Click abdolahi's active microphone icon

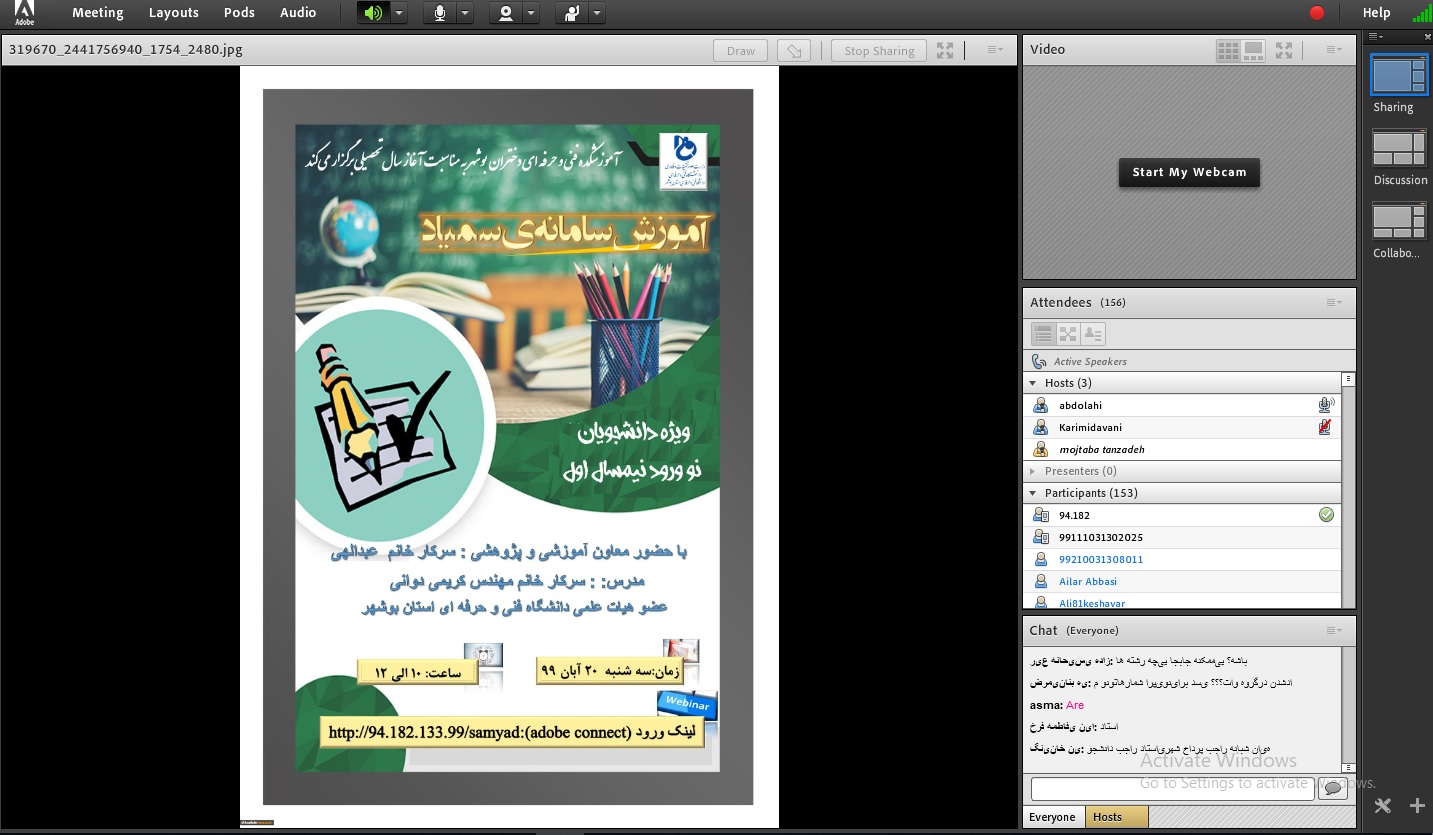[1326, 405]
